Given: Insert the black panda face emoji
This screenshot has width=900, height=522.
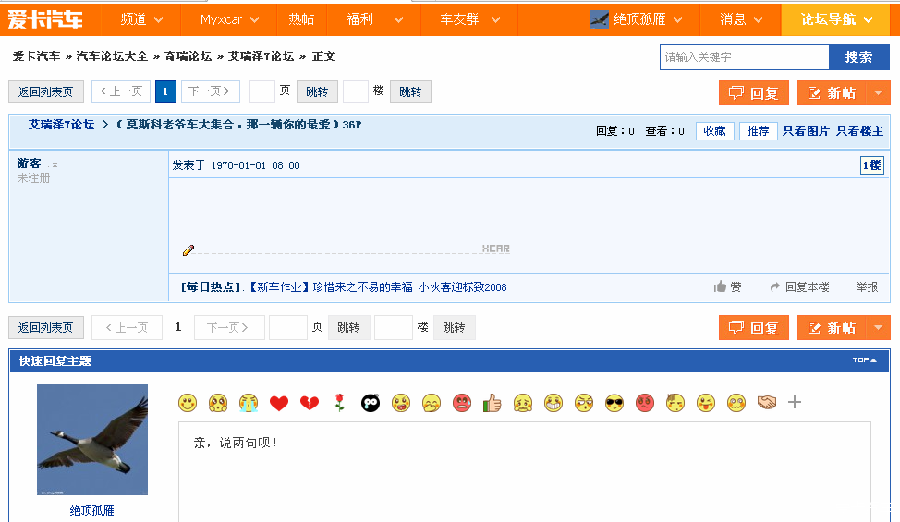Looking at the screenshot, I should (370, 403).
